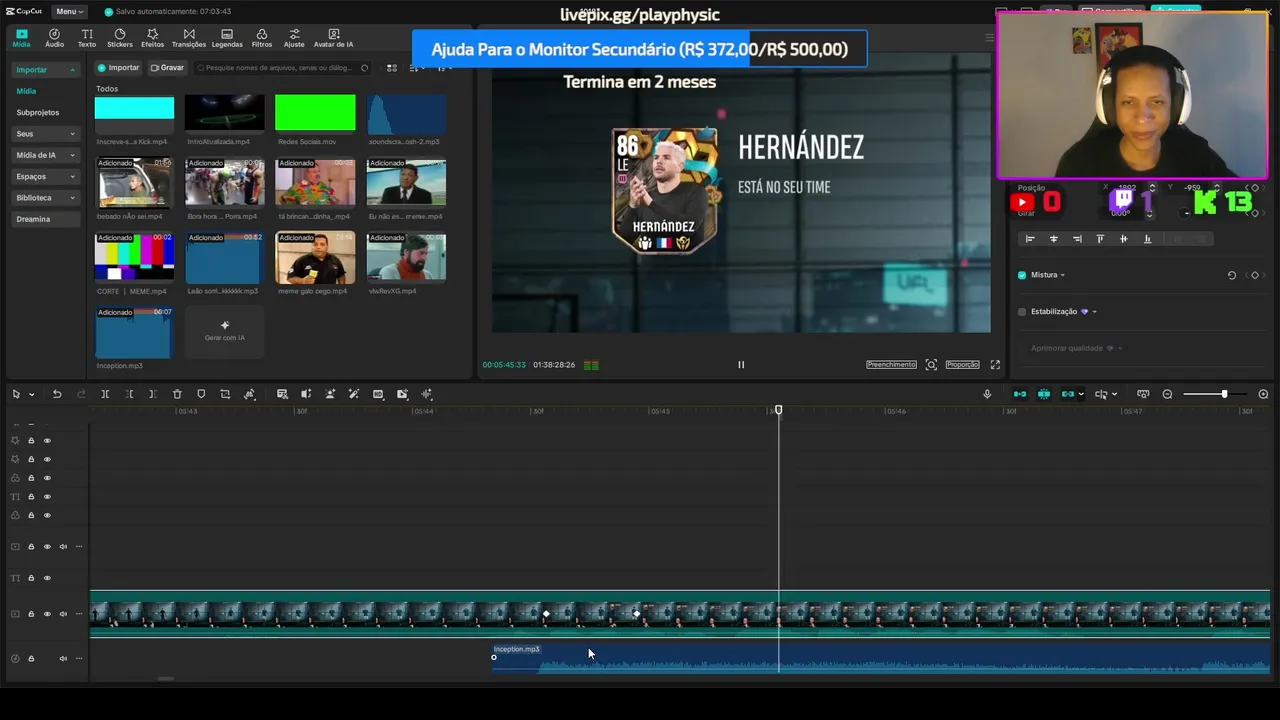Split the clip at the playhead
The image size is (1280, 720).
105,394
